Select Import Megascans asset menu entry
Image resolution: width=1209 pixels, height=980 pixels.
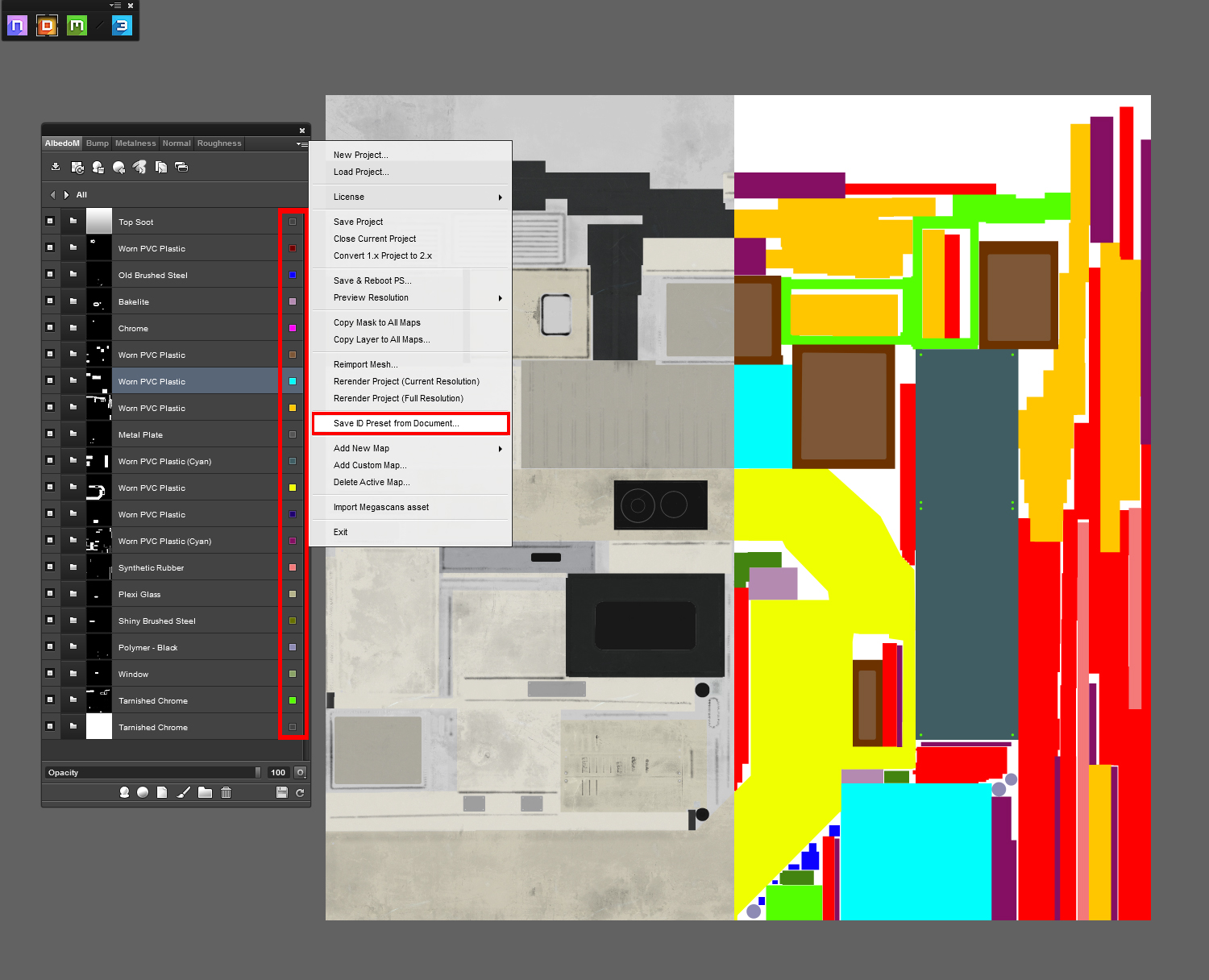[381, 508]
